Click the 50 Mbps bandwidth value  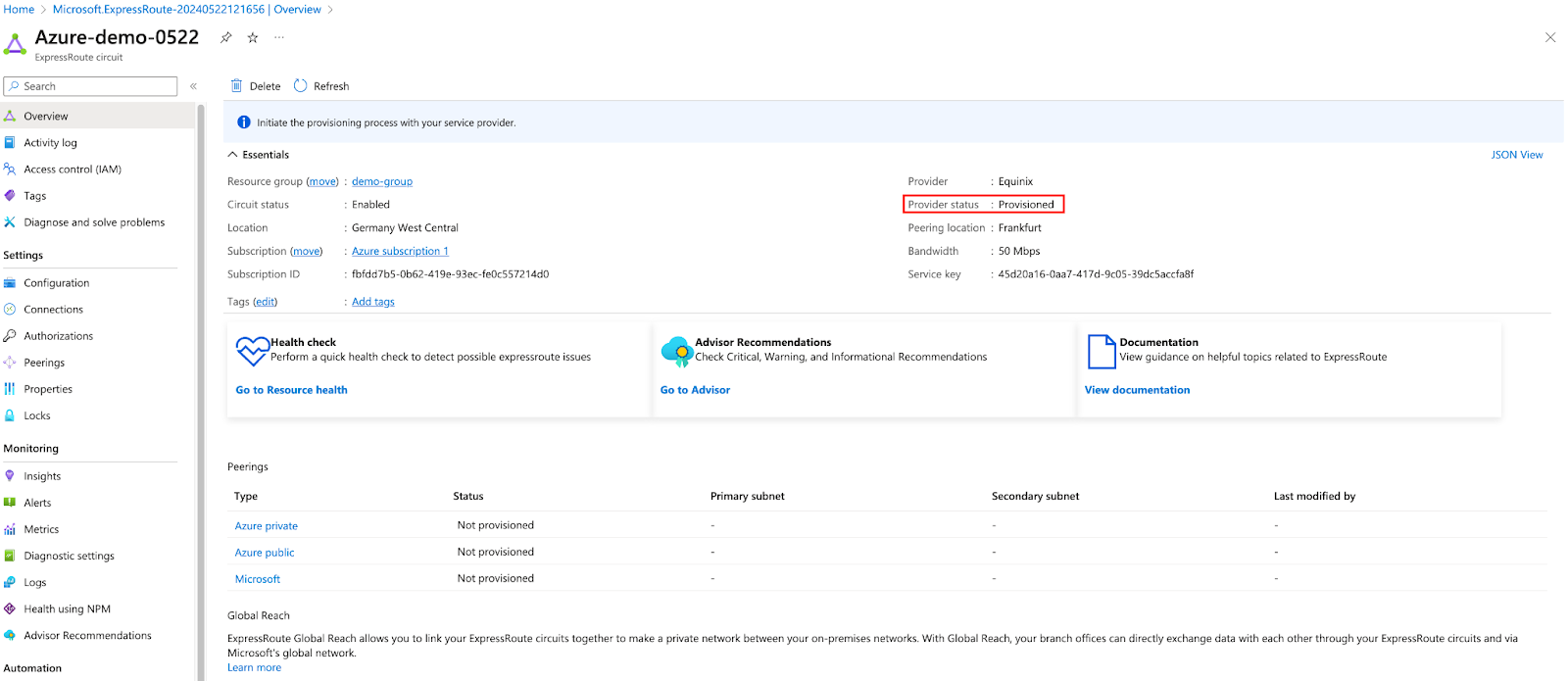(1019, 251)
